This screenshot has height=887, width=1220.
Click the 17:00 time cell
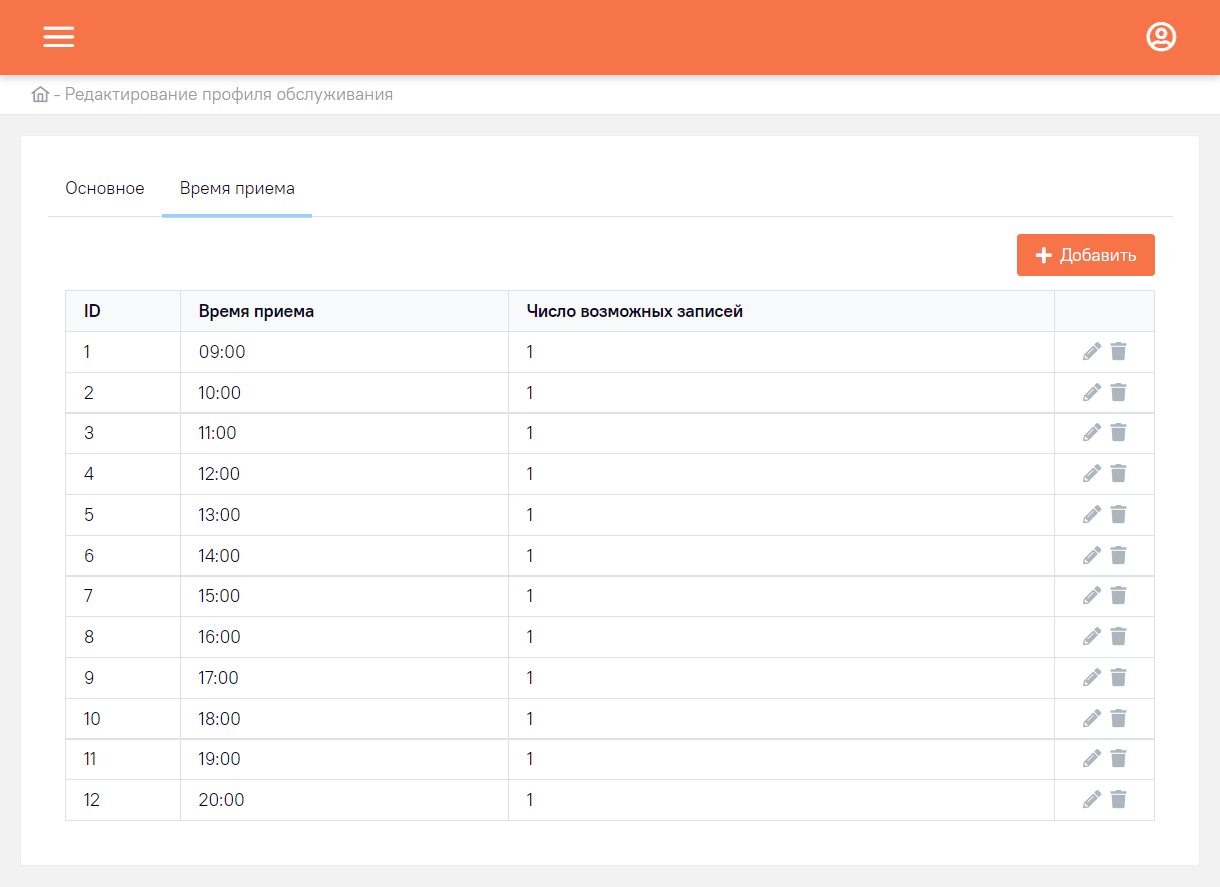344,678
